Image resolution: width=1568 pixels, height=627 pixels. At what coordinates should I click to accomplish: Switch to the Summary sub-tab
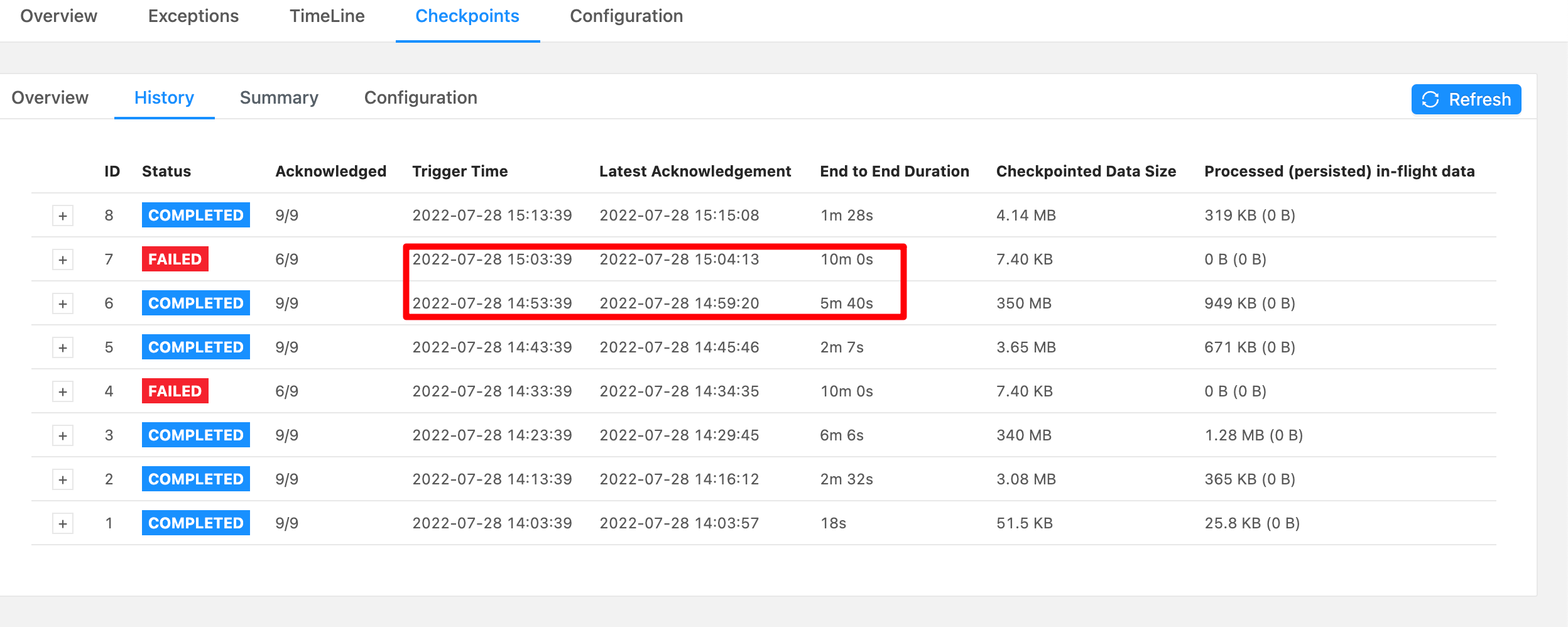(279, 98)
